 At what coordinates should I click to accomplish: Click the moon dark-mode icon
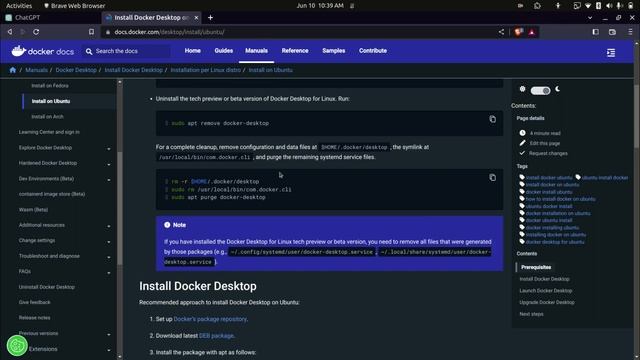(558, 89)
